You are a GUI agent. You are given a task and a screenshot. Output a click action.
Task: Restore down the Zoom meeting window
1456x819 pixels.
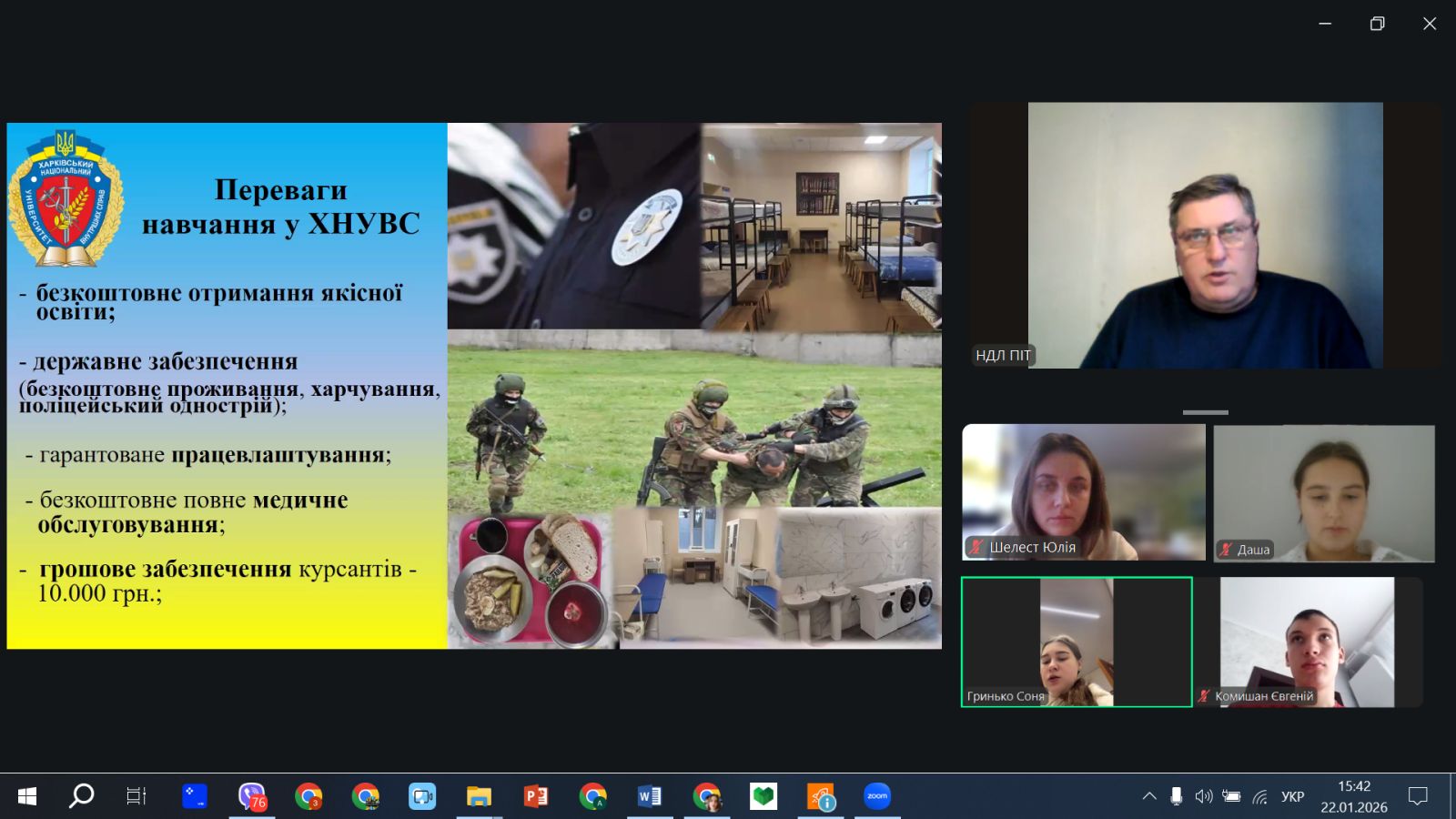[x=1377, y=24]
